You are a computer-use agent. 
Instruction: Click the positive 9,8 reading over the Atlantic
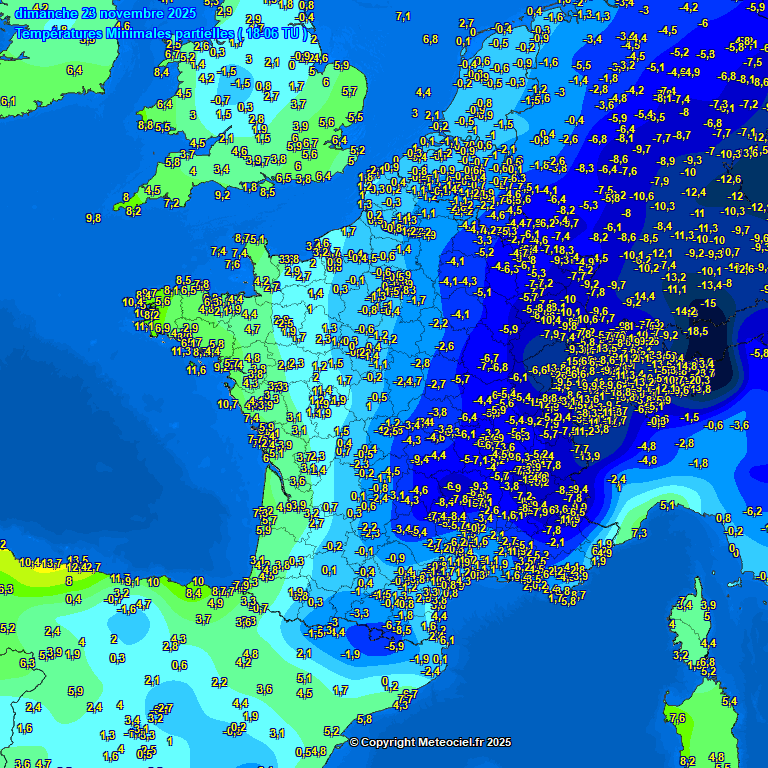94,218
